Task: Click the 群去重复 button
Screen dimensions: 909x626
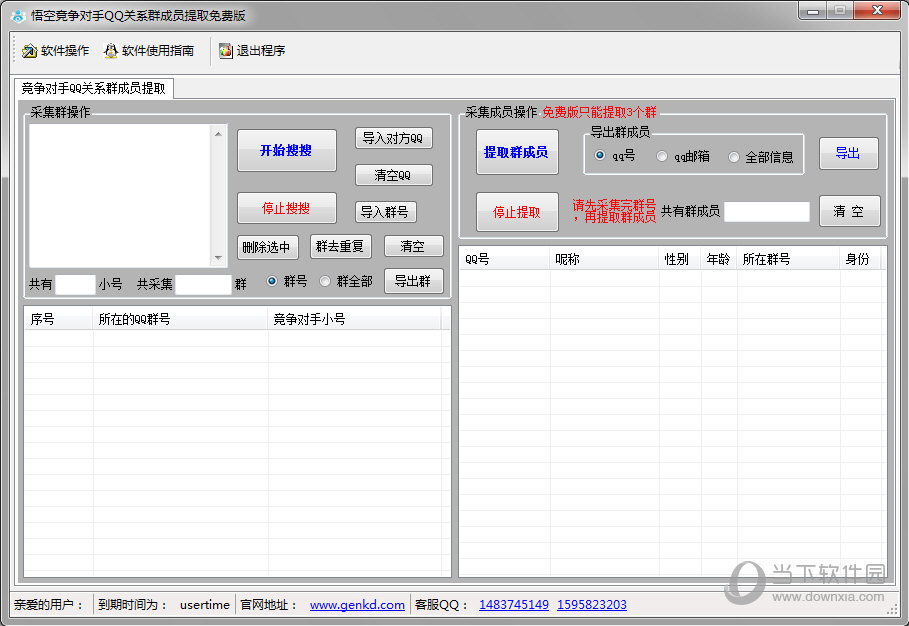Action: [x=339, y=246]
